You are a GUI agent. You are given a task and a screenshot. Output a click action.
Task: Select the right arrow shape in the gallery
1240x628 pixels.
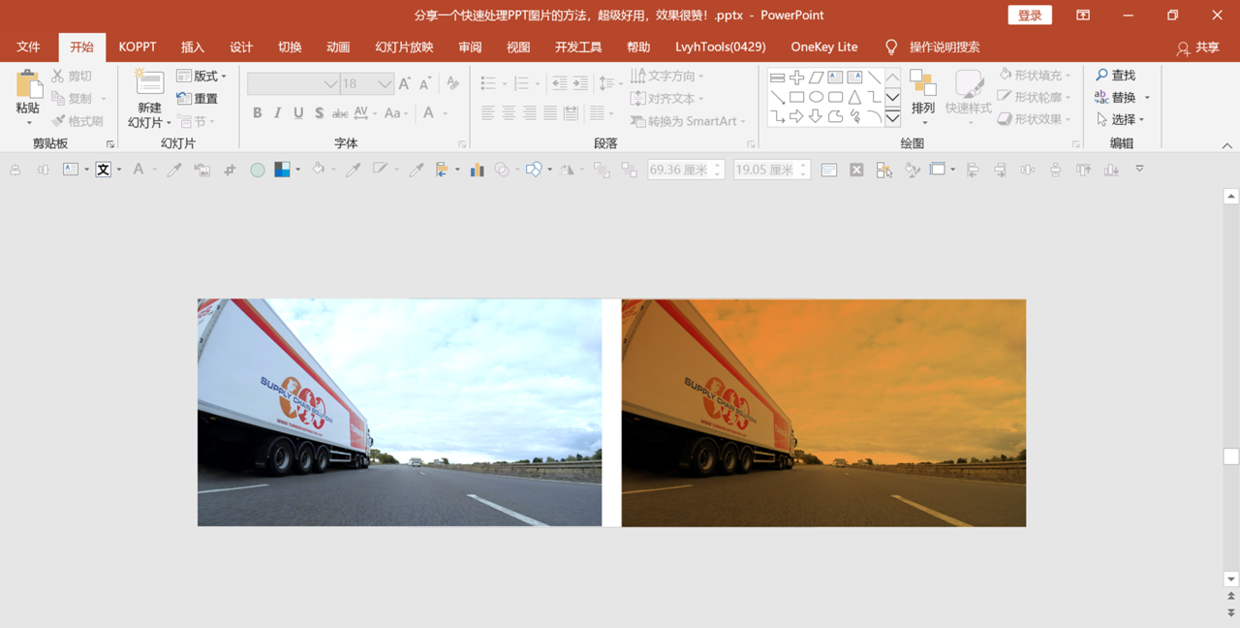pos(797,116)
